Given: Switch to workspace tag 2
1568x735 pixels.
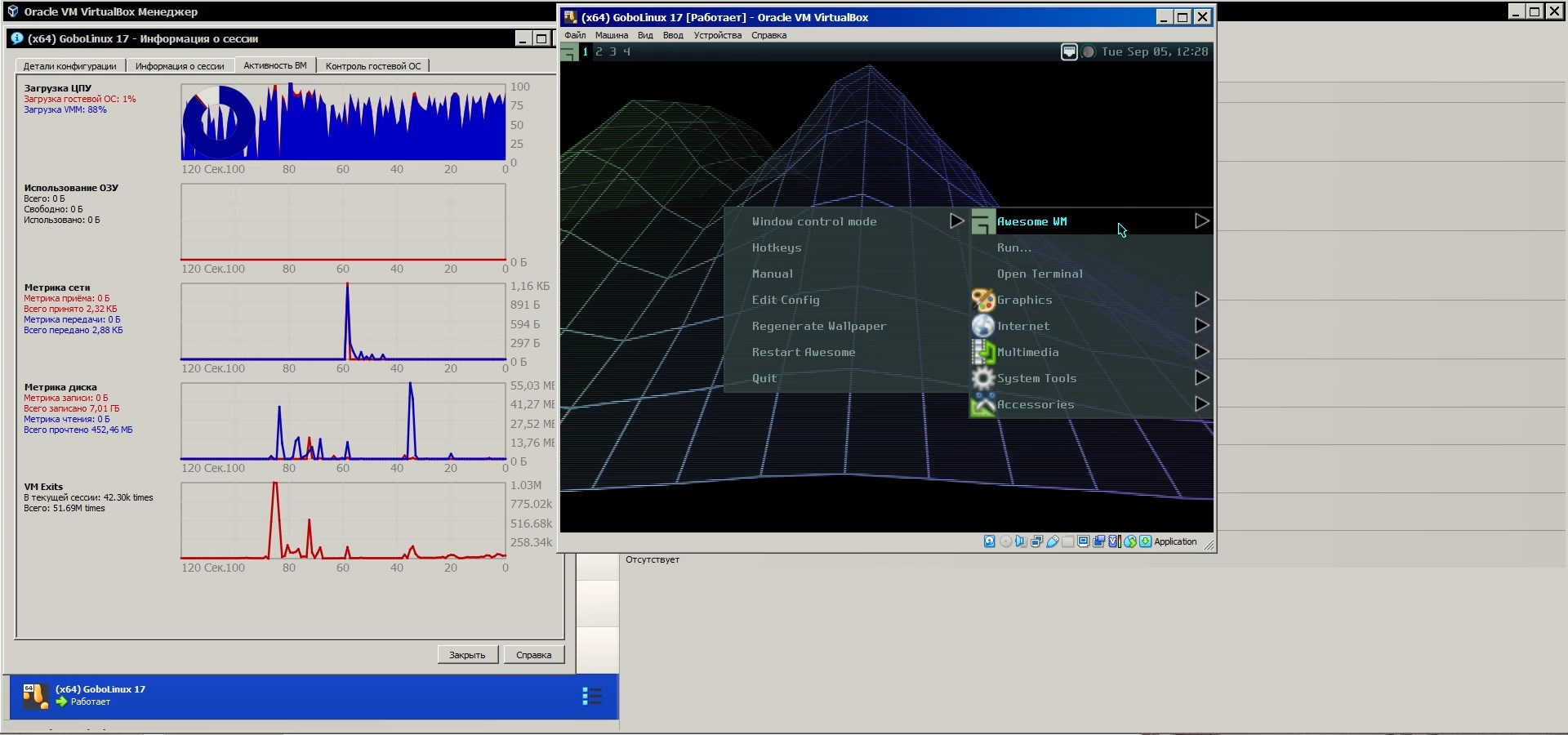Looking at the screenshot, I should [599, 52].
